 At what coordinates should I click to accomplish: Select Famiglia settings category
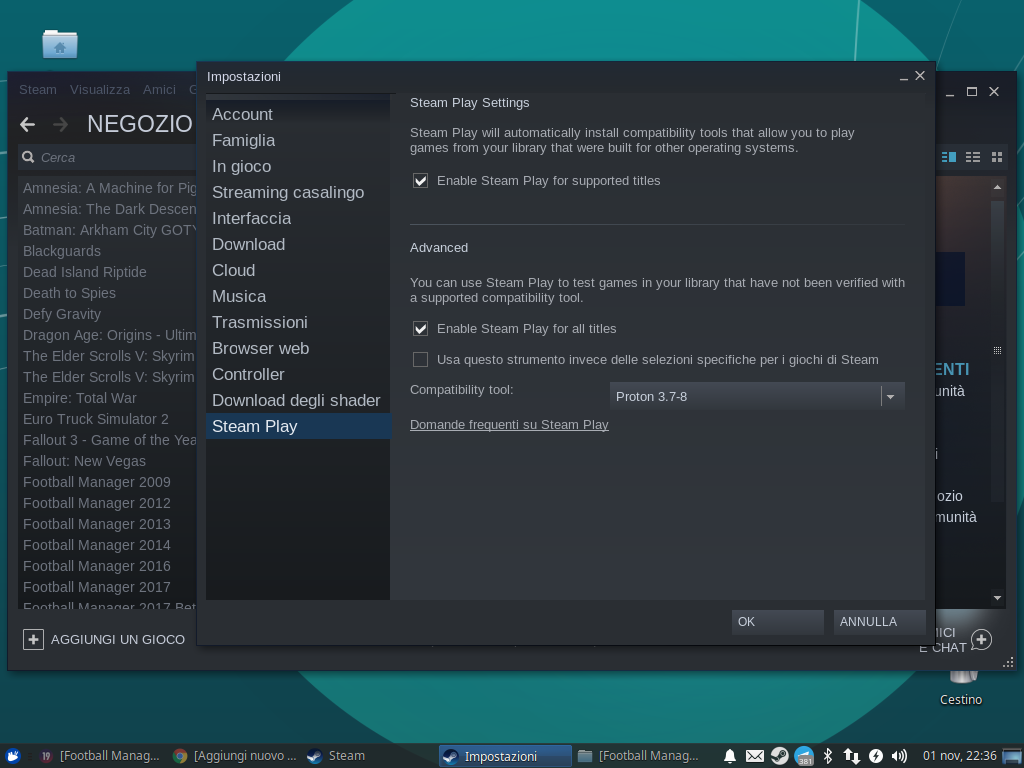(298, 140)
